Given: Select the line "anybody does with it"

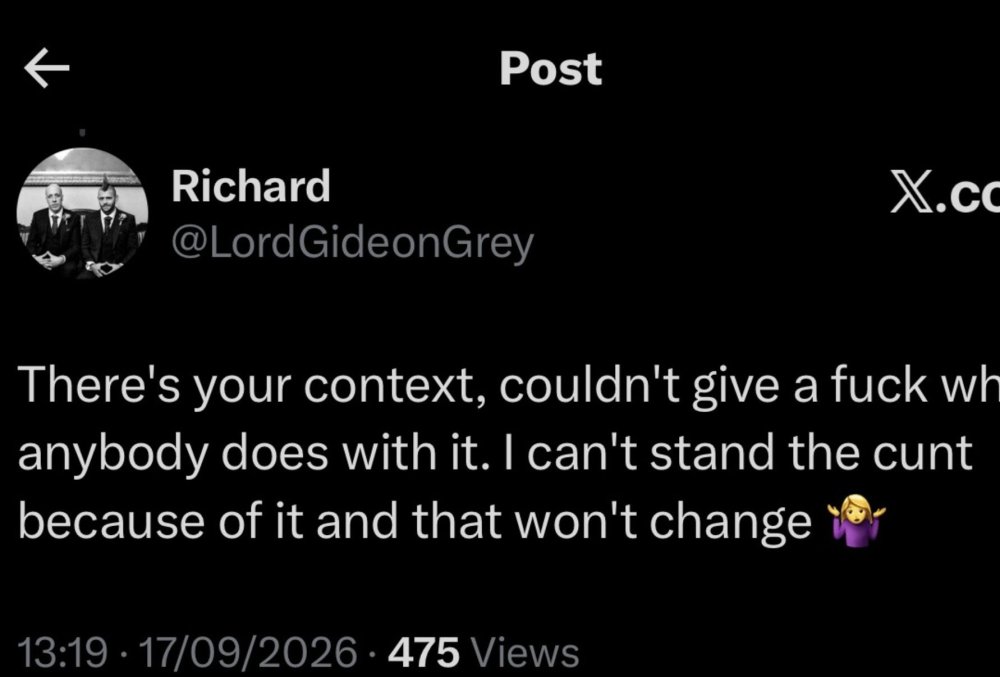Looking at the screenshot, I should 495,455.
